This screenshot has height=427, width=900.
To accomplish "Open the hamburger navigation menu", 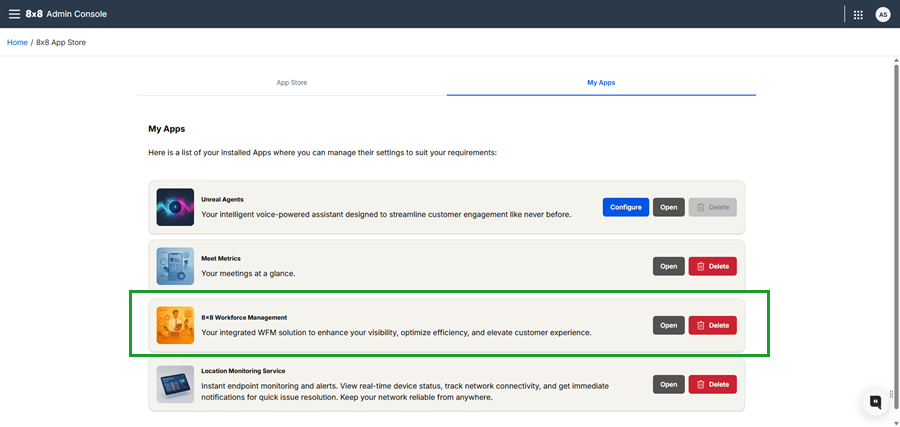I will click(14, 14).
